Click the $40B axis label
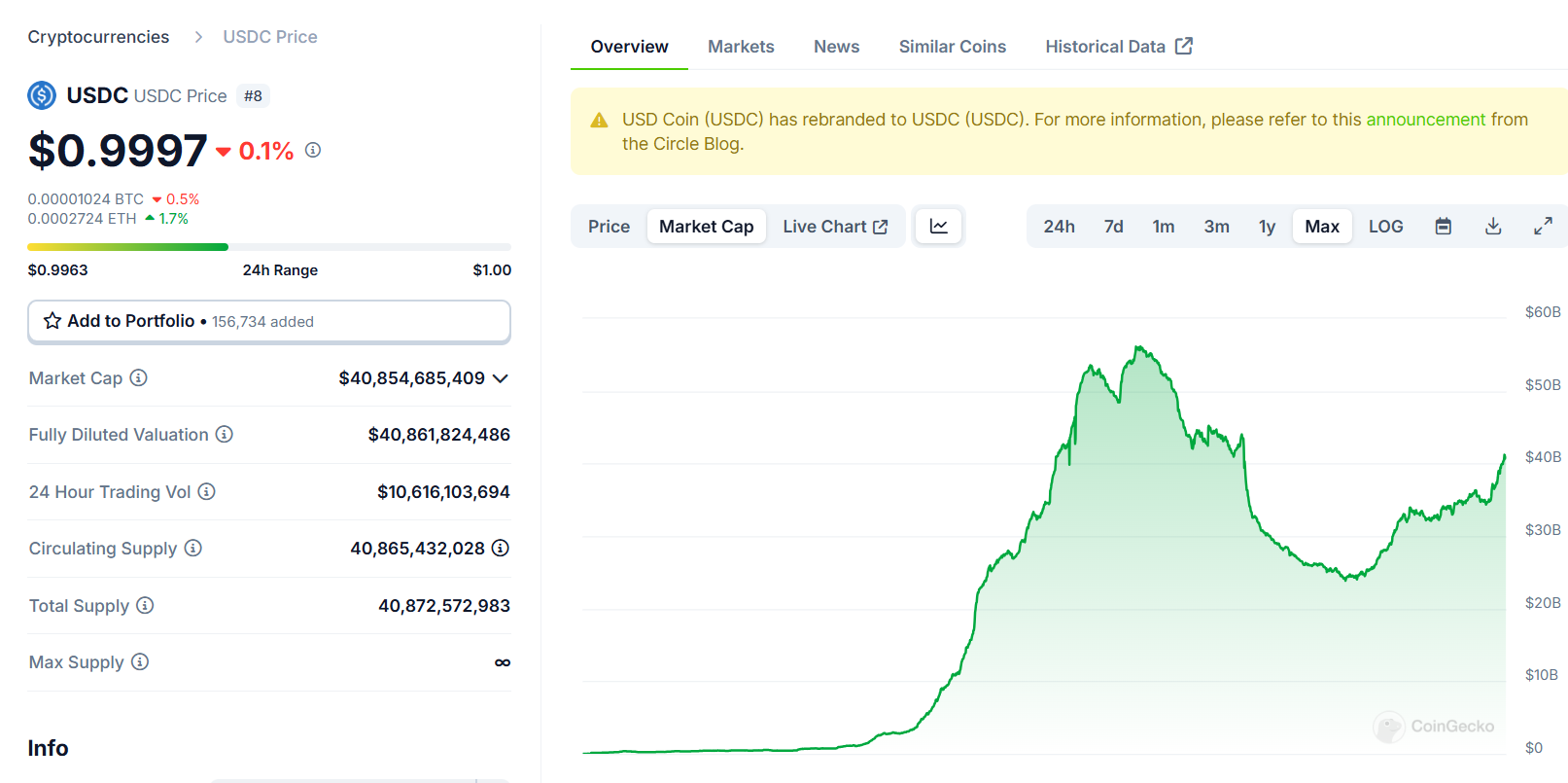The height and width of the screenshot is (783, 1568). click(1543, 457)
